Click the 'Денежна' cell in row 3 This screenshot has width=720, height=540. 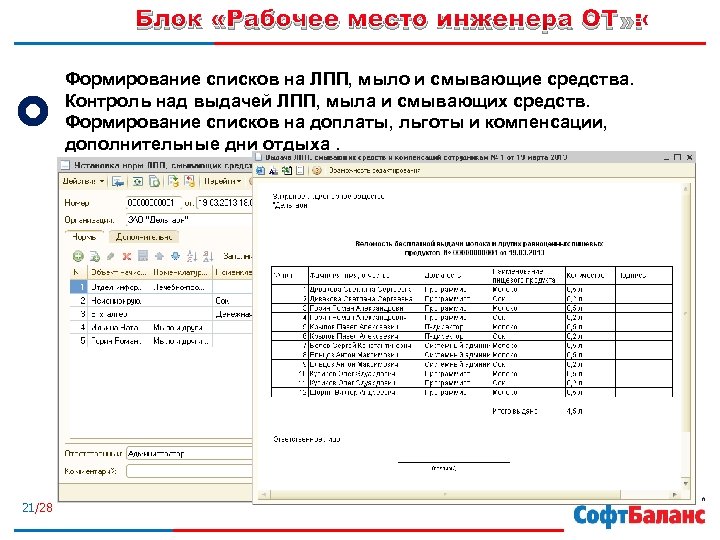coord(233,315)
